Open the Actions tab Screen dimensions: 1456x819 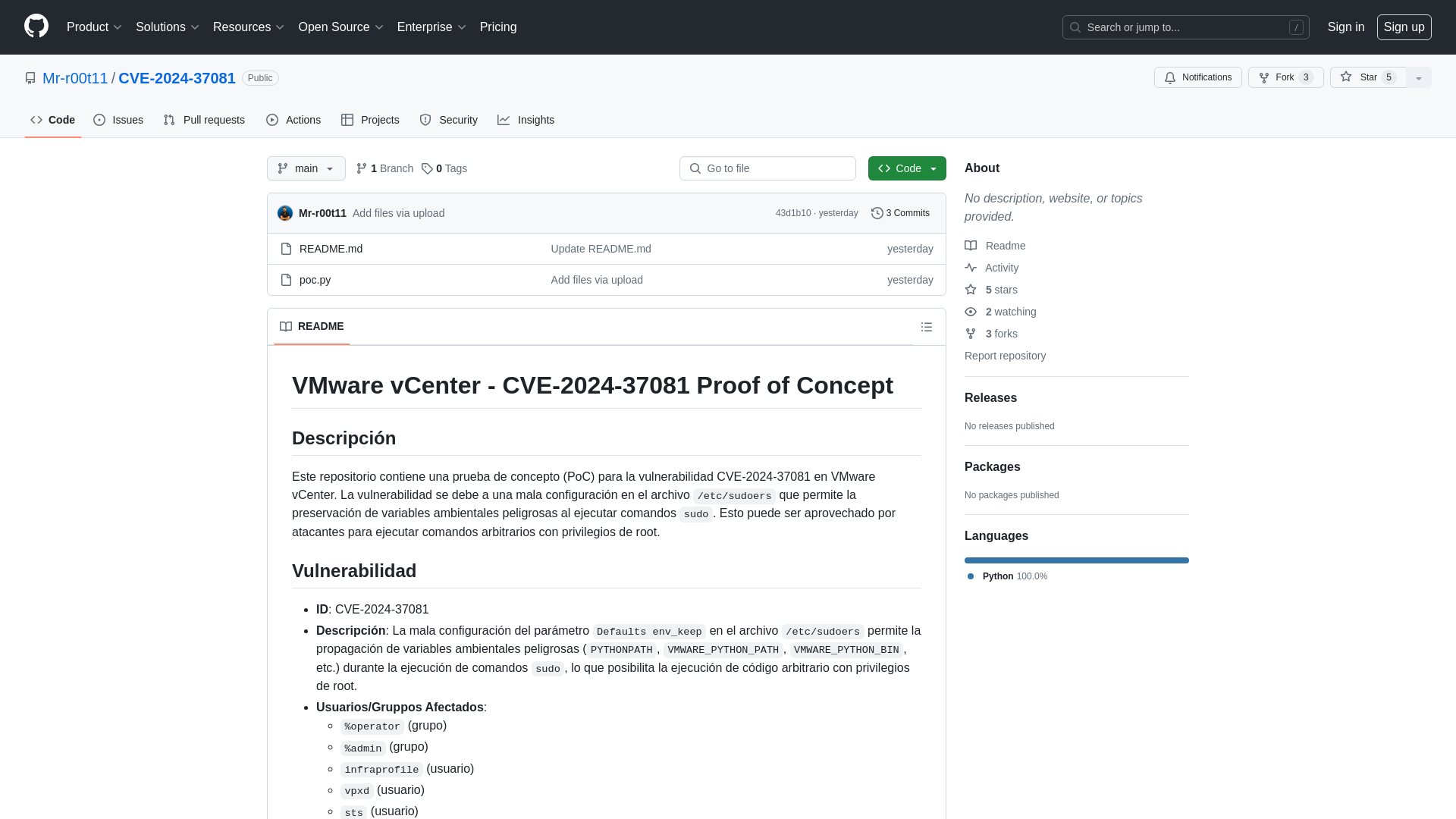point(293,120)
